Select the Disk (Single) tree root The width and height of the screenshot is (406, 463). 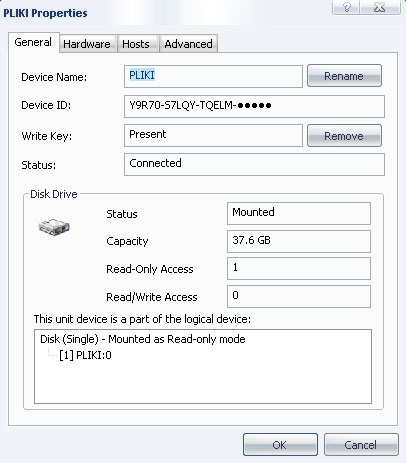(143, 339)
